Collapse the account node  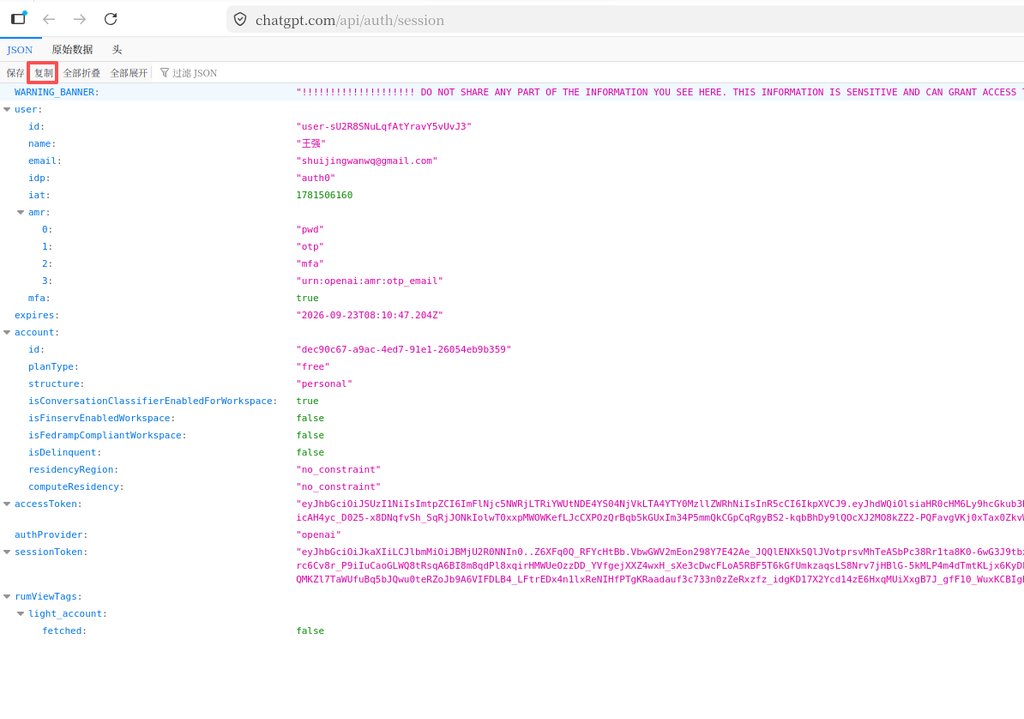[x=7, y=332]
